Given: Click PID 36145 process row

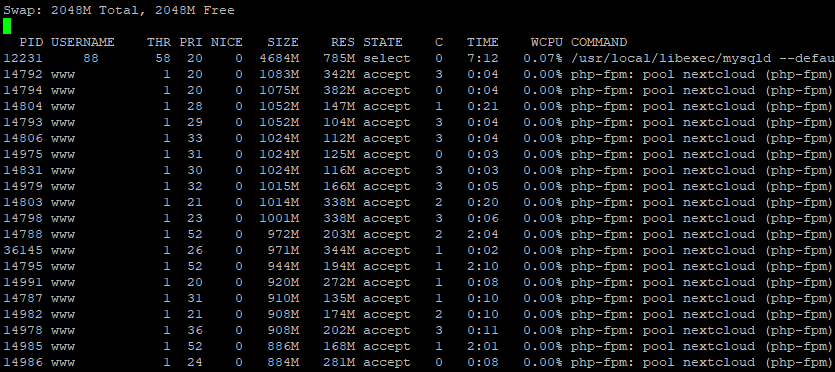Looking at the screenshot, I should click(x=418, y=250).
